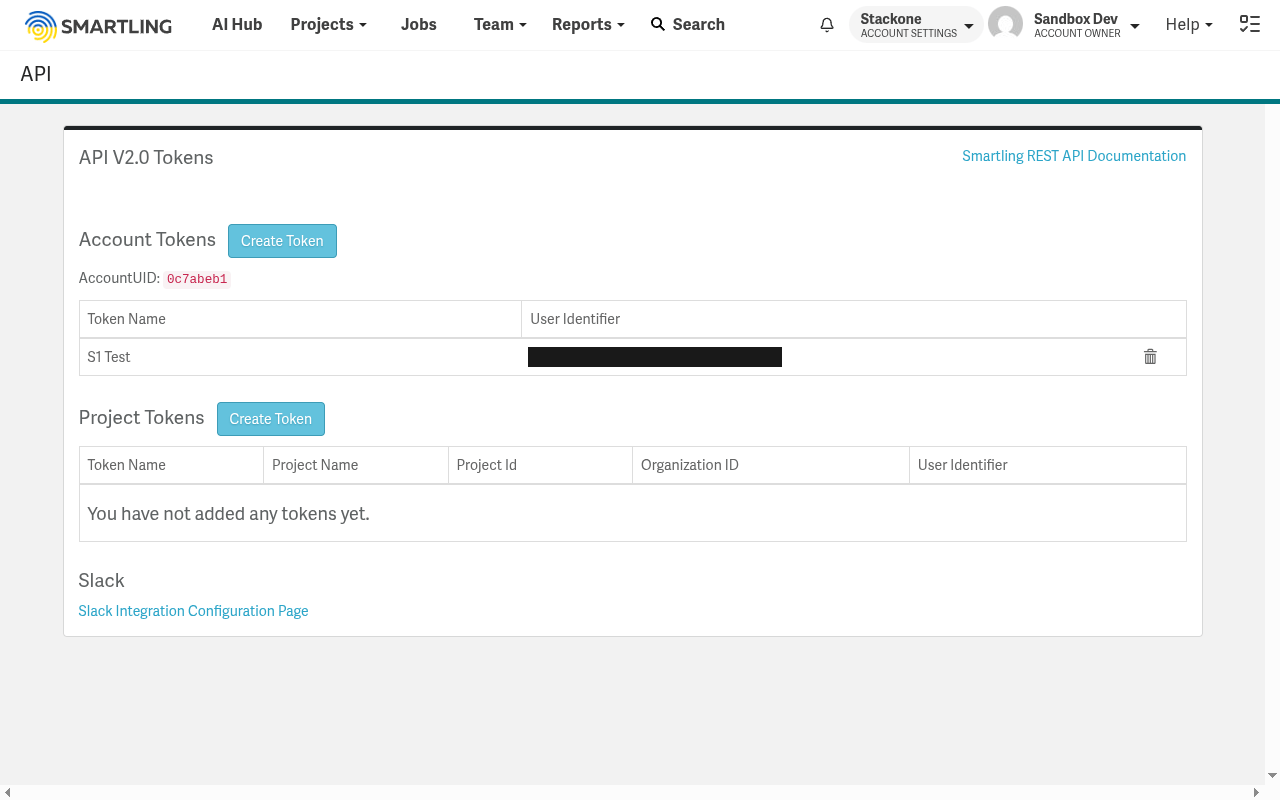Delete the S1 Test token
Screen dimensions: 1280x800
click(x=1150, y=357)
